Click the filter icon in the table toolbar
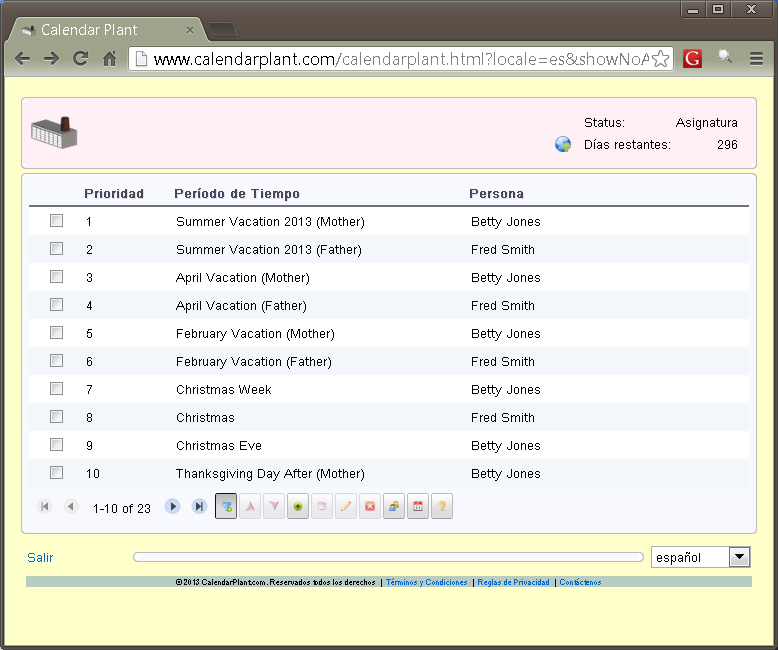The width and height of the screenshot is (778, 650). [226, 507]
